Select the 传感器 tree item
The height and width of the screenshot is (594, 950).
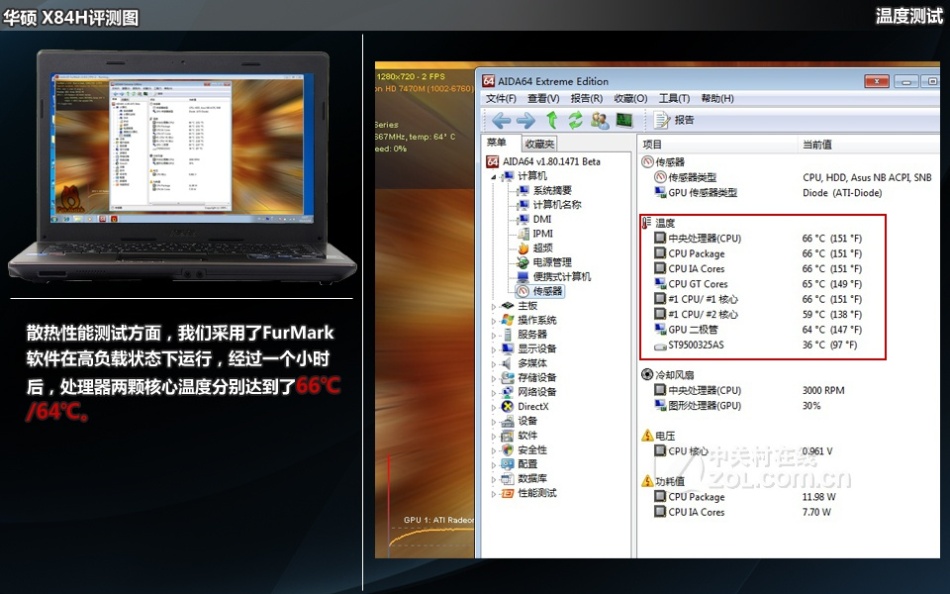pos(540,292)
